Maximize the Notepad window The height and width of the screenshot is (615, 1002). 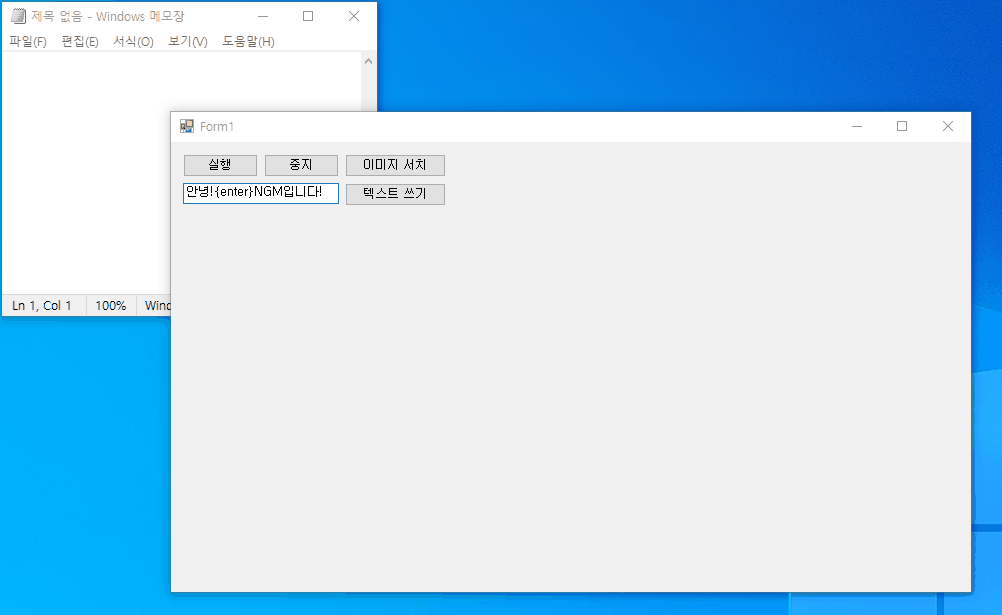click(x=308, y=17)
